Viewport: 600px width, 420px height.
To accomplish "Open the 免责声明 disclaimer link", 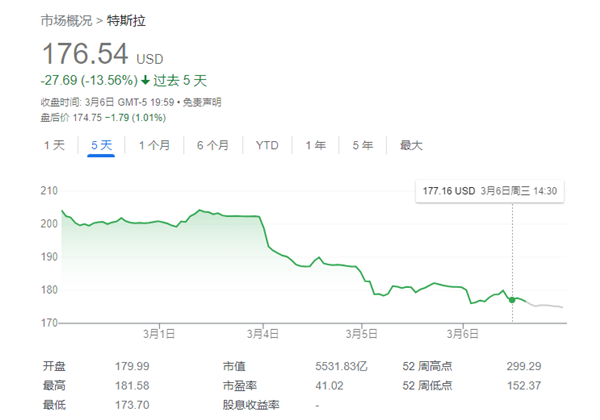I will tap(202, 103).
